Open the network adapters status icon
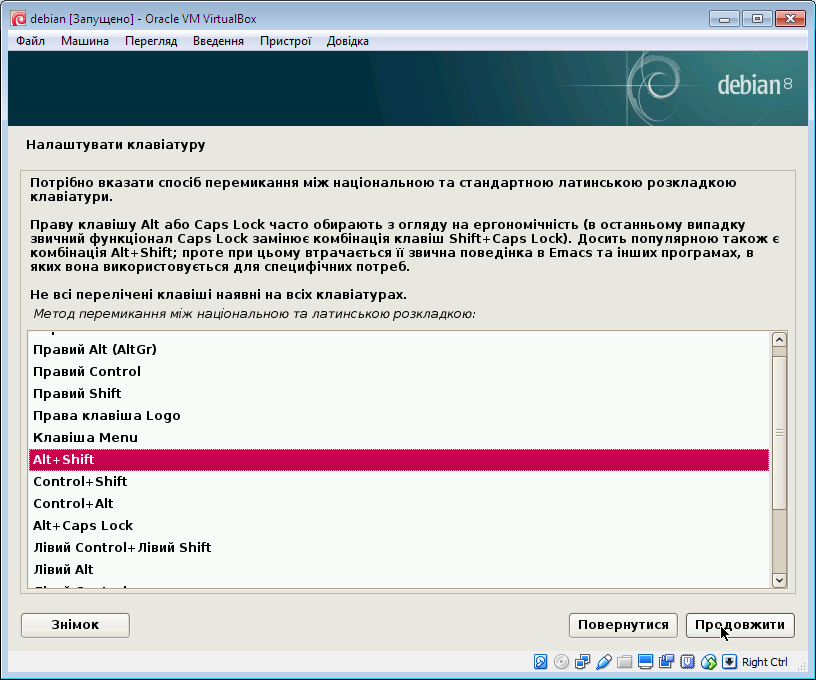Viewport: 816px width, 680px height. click(583, 662)
